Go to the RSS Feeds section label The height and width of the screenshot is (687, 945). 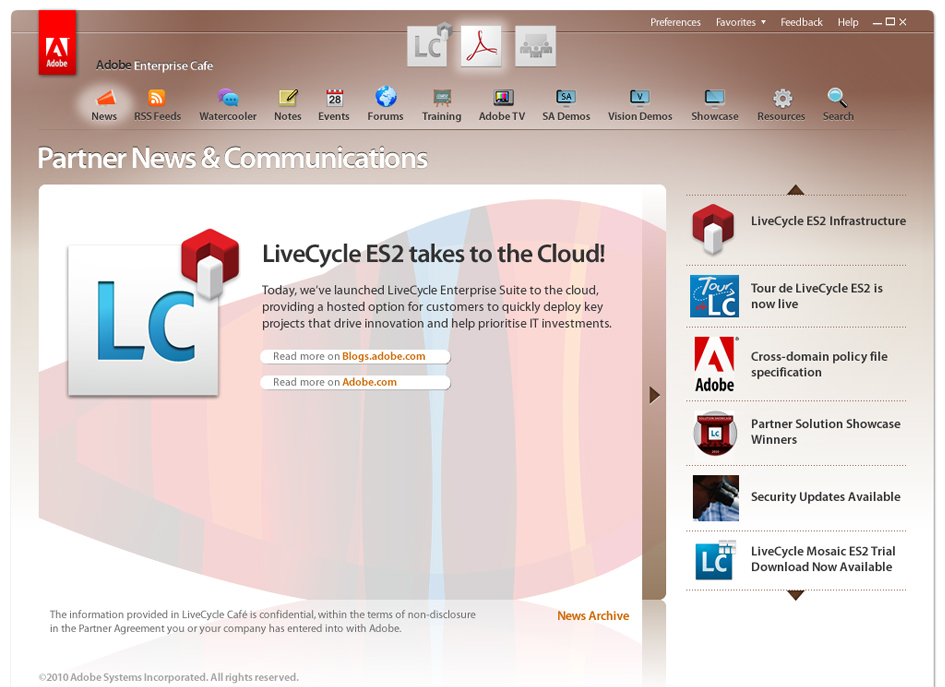click(x=157, y=116)
